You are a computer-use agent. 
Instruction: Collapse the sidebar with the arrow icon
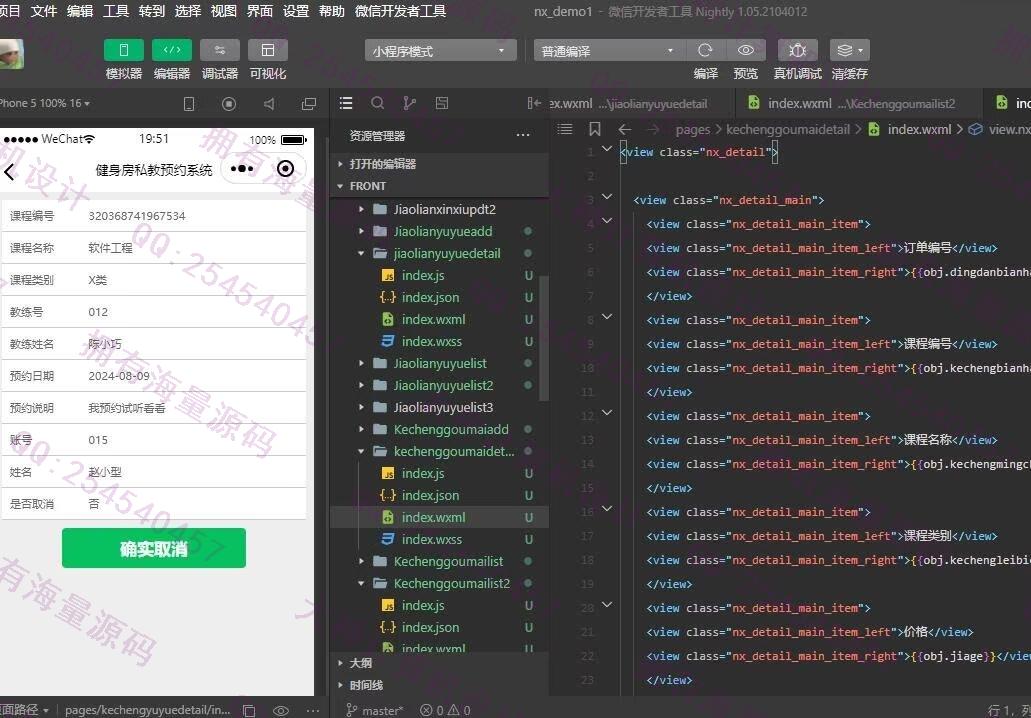click(534, 103)
